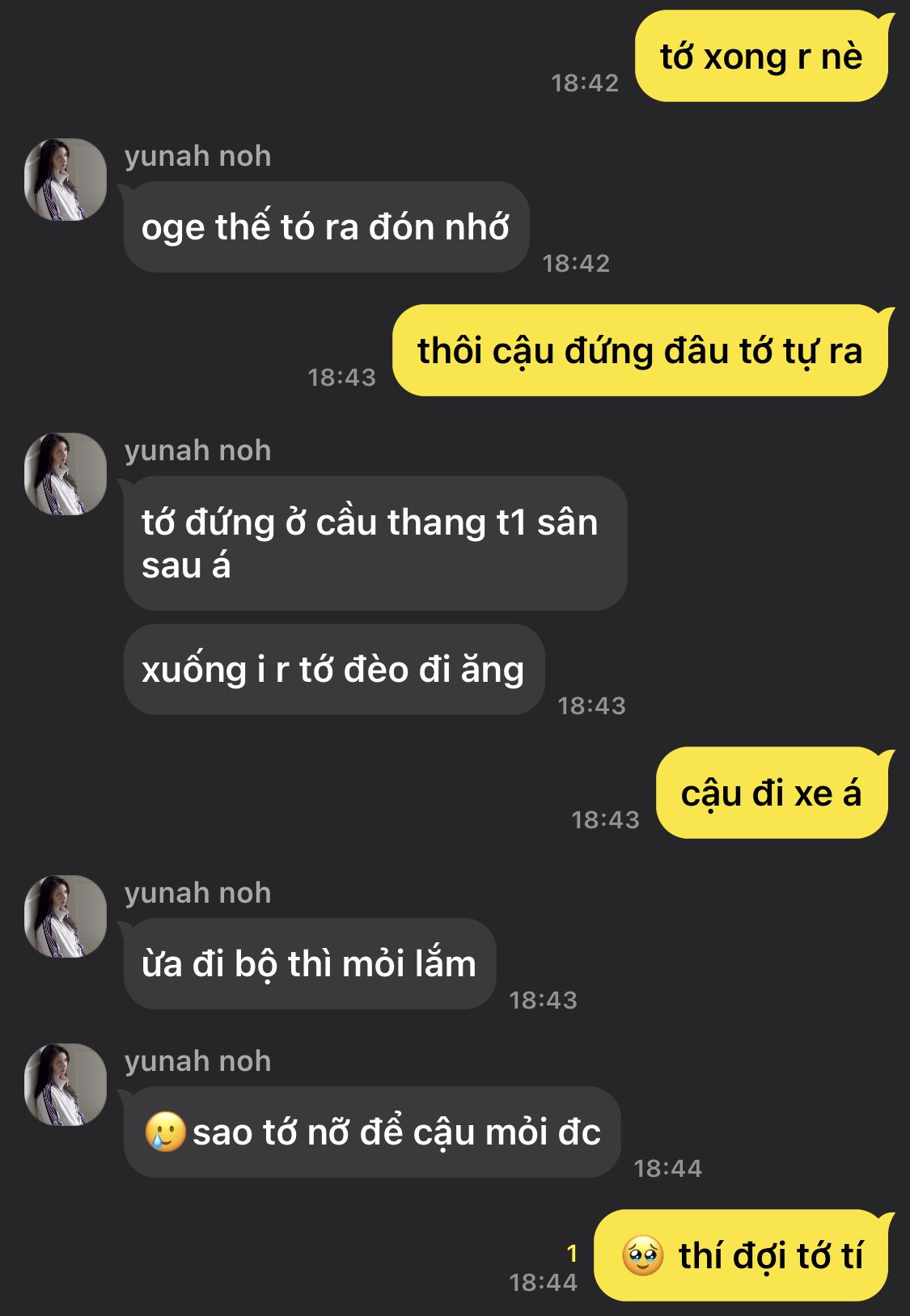This screenshot has height=1316, width=910.
Task: Select the "sao tớ nỡ để cậu mỏi đc" bubble
Action: tap(372, 1132)
